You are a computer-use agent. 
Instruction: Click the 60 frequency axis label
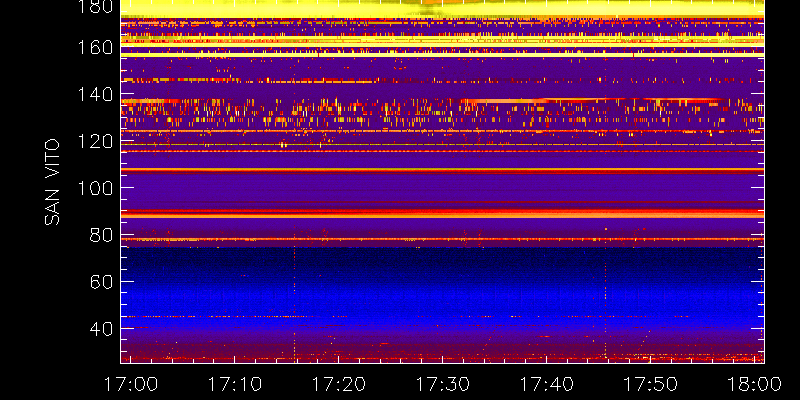coord(102,282)
